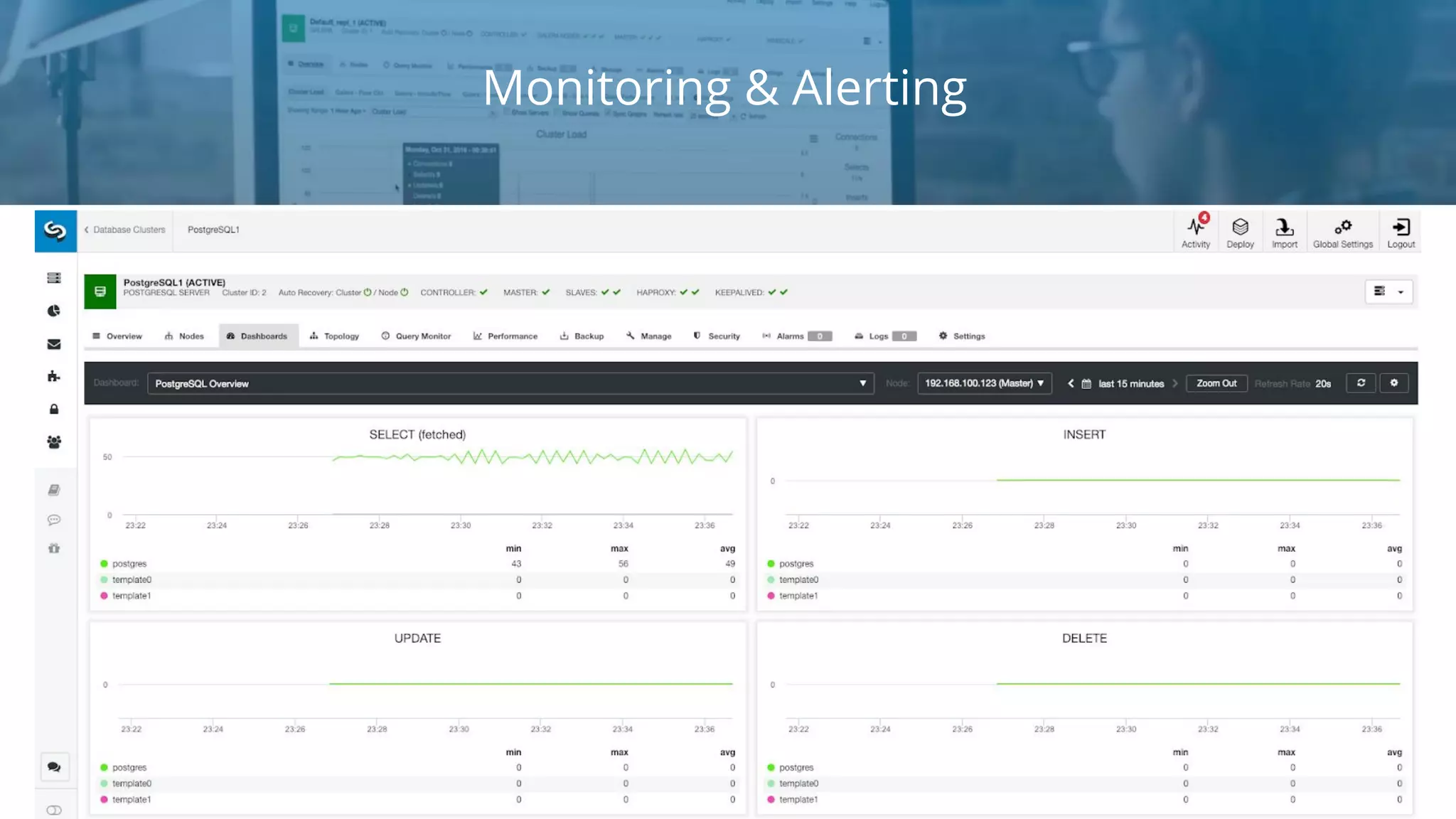Open the Query Monitor tab

(x=416, y=336)
